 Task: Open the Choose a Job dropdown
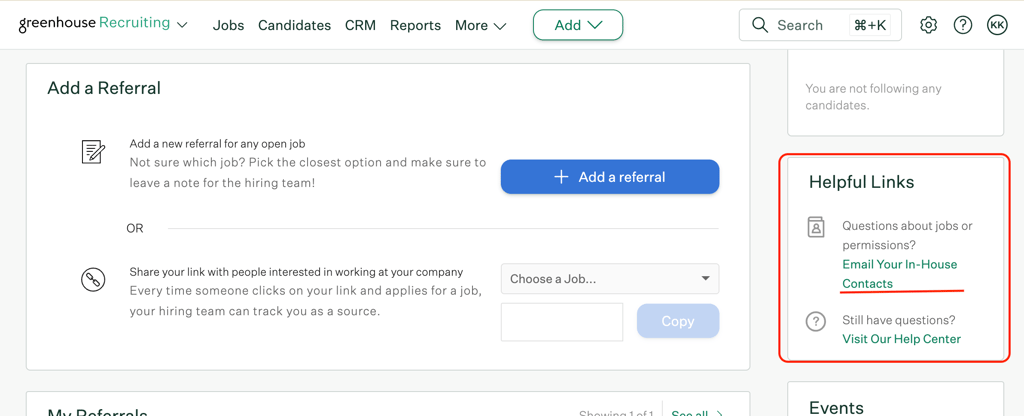click(x=610, y=279)
